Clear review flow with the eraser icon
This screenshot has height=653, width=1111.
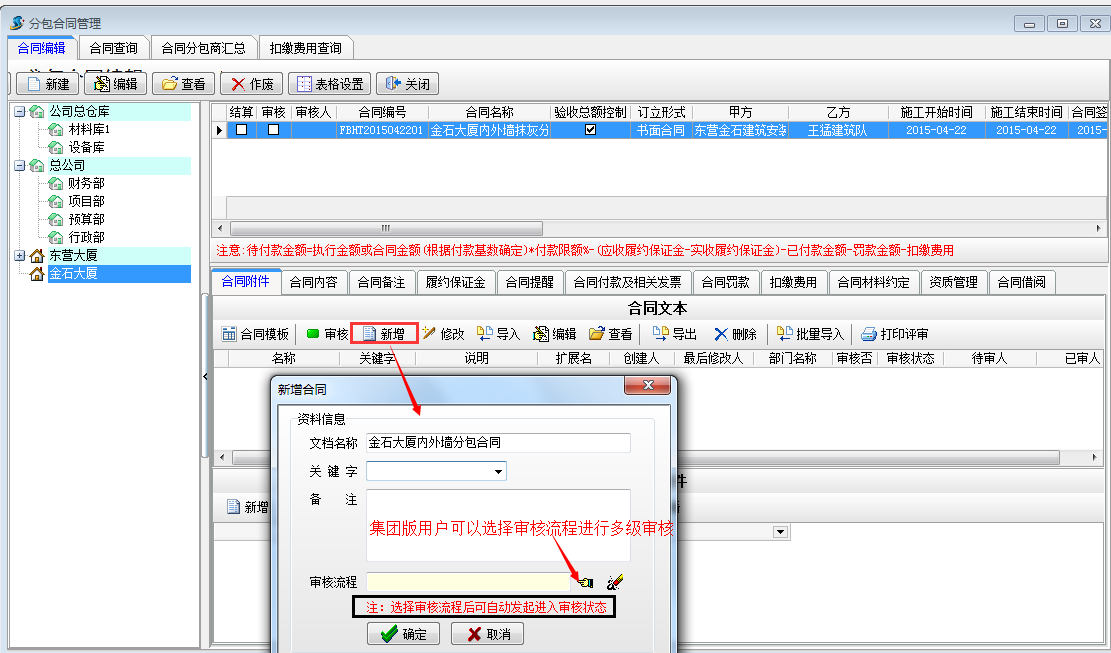pyautogui.click(x=615, y=582)
